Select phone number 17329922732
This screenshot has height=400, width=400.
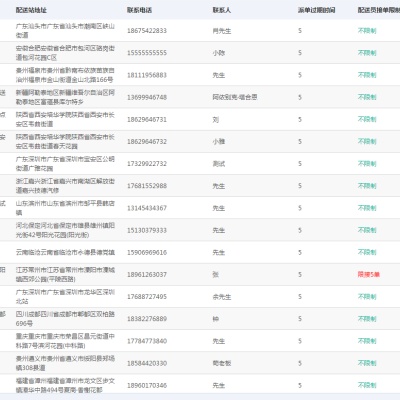147,164
